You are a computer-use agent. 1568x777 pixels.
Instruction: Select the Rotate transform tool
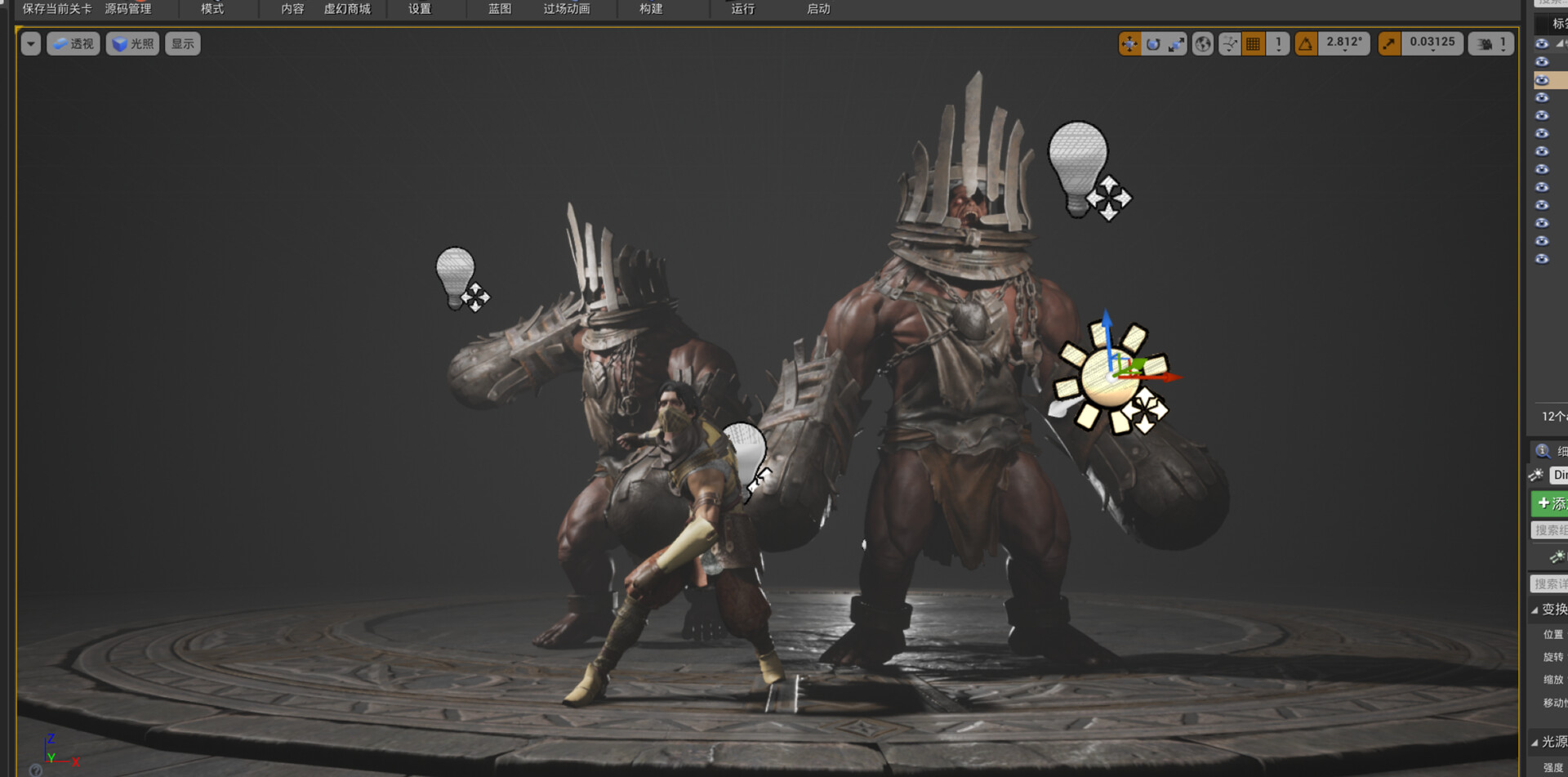point(1152,44)
